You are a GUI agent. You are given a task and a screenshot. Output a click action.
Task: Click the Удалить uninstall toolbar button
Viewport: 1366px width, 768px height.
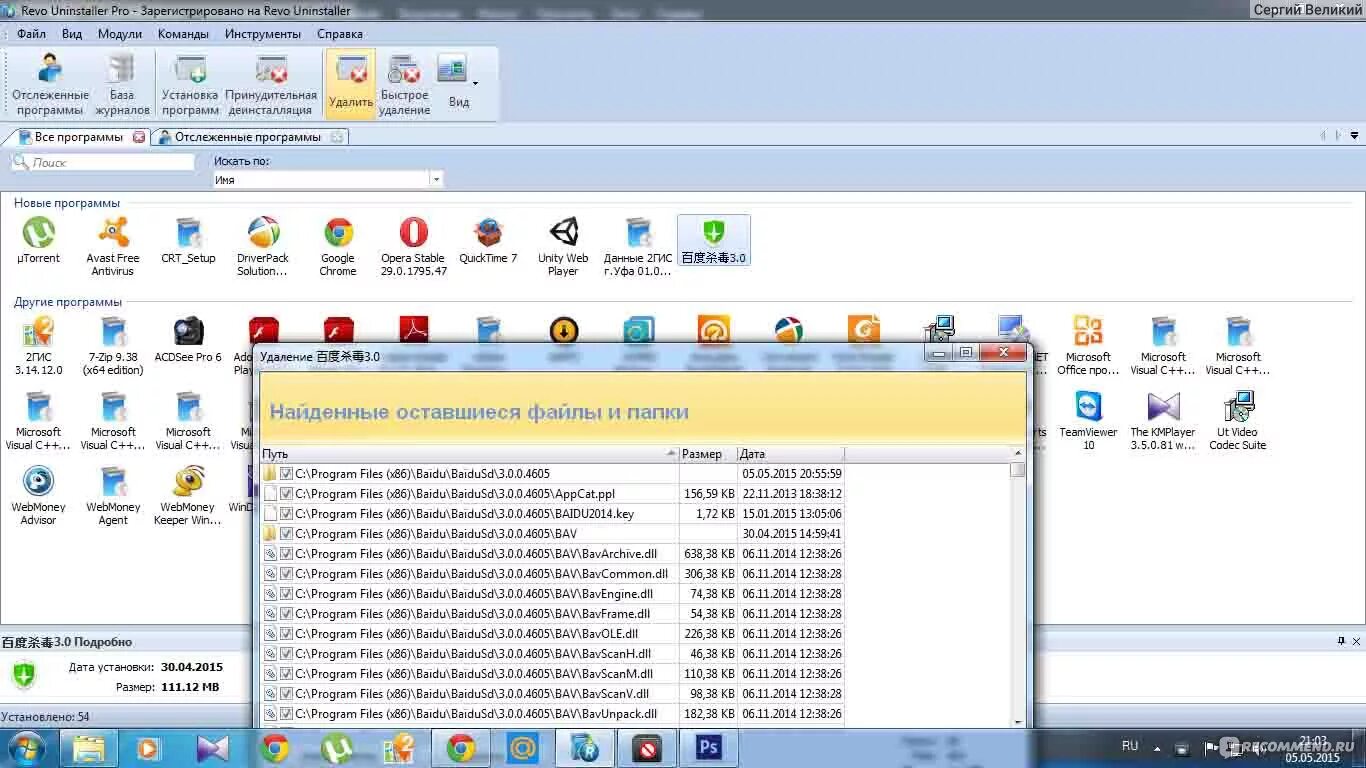tap(350, 84)
